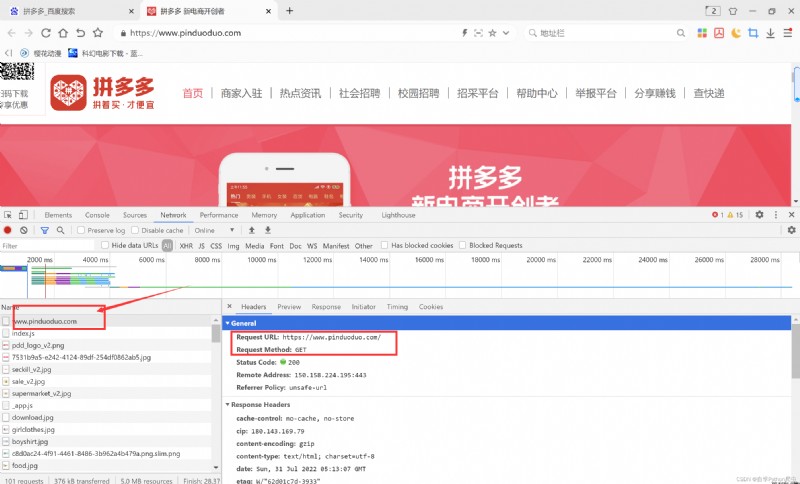Toggle the night mode moon icon

pos(736,33)
